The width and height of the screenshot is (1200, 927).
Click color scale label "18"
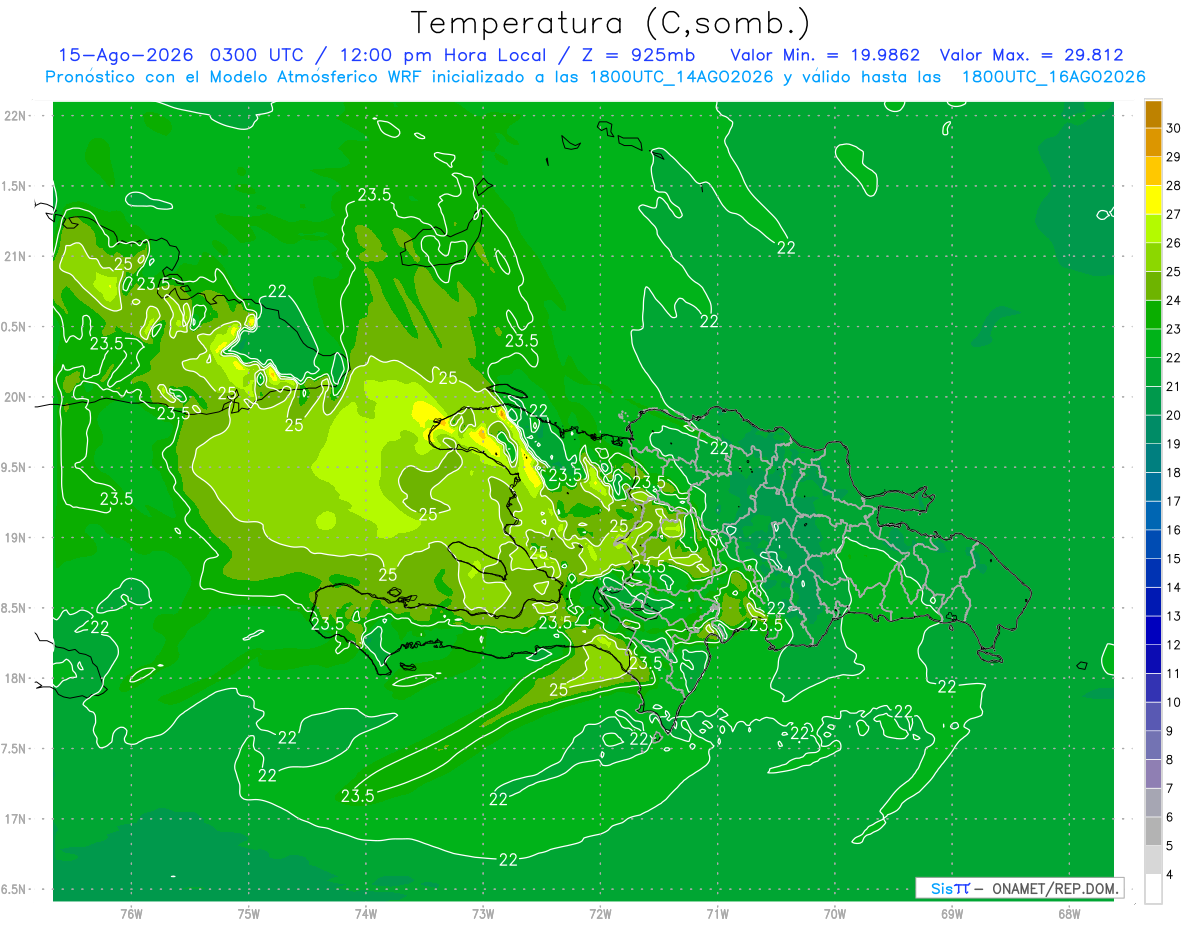point(1175,473)
